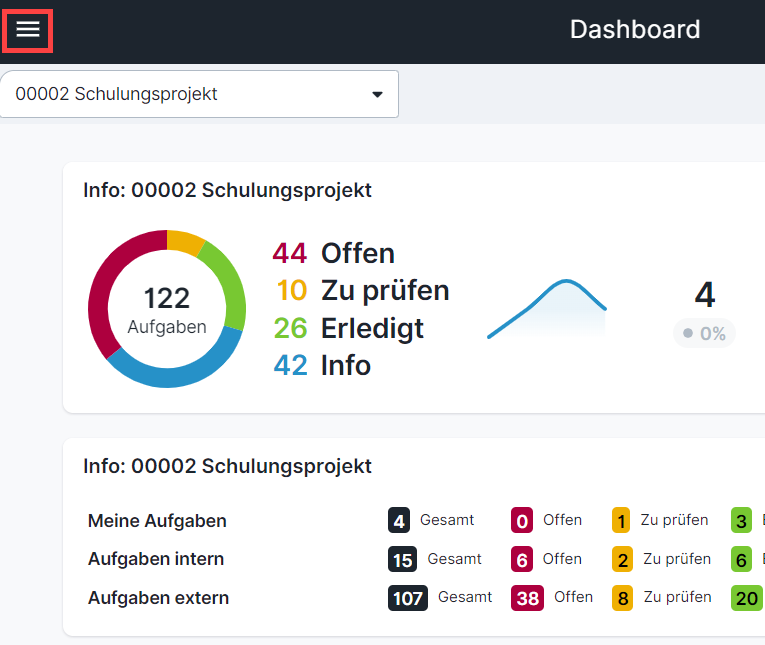This screenshot has height=645, width=765.
Task: Click the Dashboard page title
Action: [x=635, y=29]
